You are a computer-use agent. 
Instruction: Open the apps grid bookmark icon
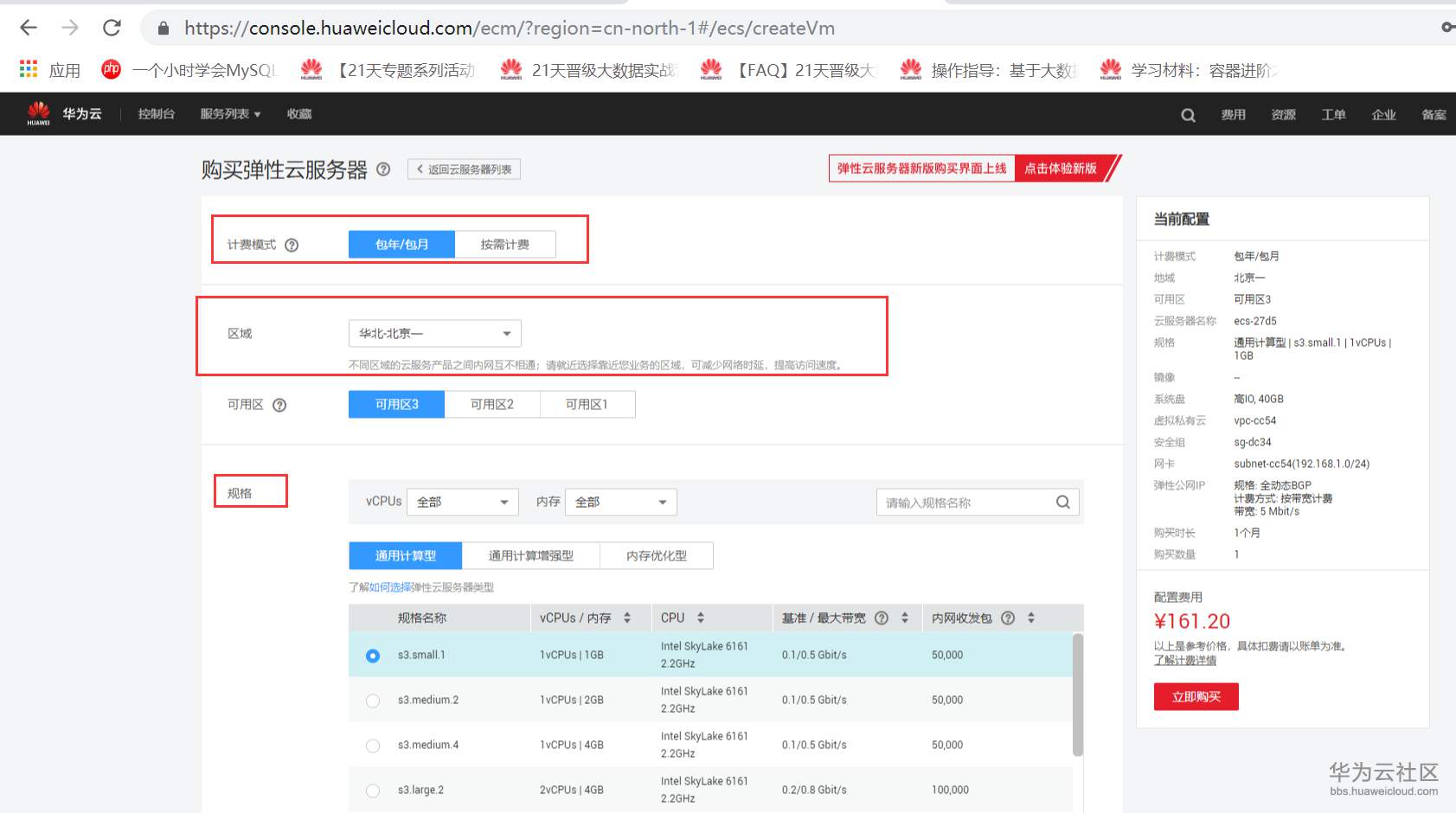click(x=29, y=68)
